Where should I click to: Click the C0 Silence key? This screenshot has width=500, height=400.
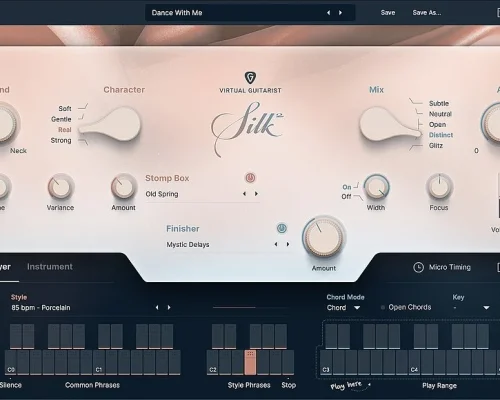pyautogui.click(x=11, y=362)
